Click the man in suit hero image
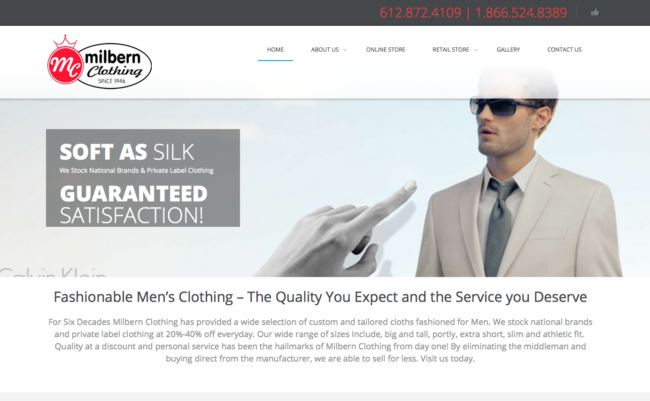Viewport: 650px width, 401px height. tap(518, 176)
